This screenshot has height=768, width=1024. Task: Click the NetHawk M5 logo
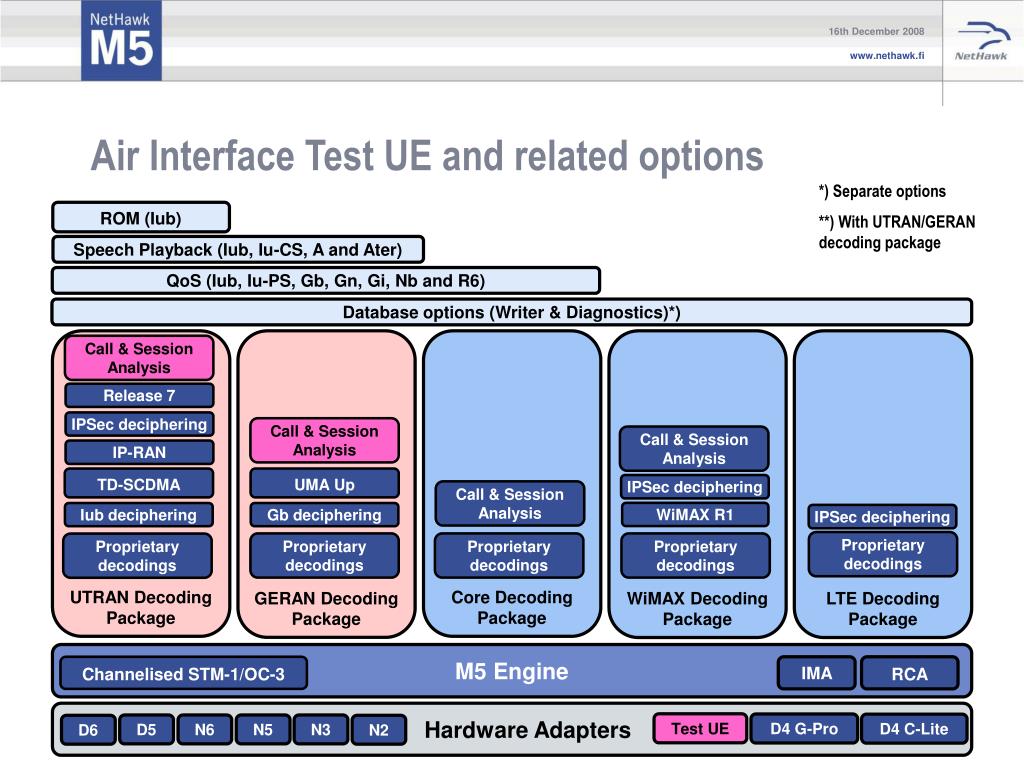(x=121, y=40)
